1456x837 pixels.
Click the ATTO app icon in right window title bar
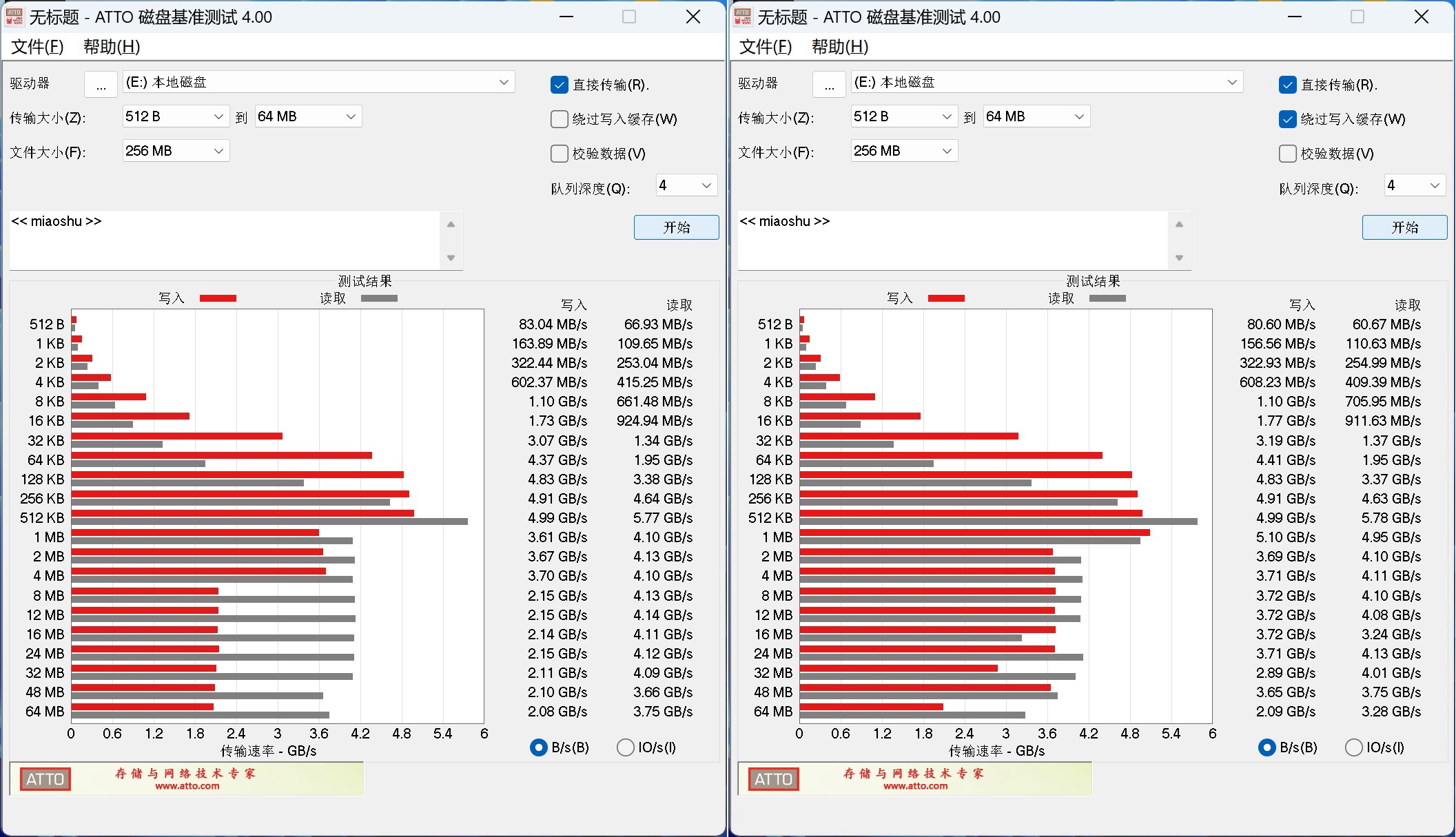(743, 17)
